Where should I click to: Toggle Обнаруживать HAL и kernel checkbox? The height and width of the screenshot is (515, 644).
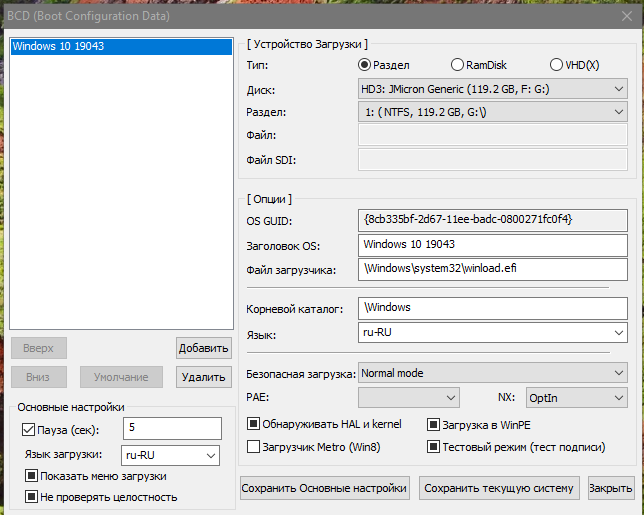pos(254,424)
